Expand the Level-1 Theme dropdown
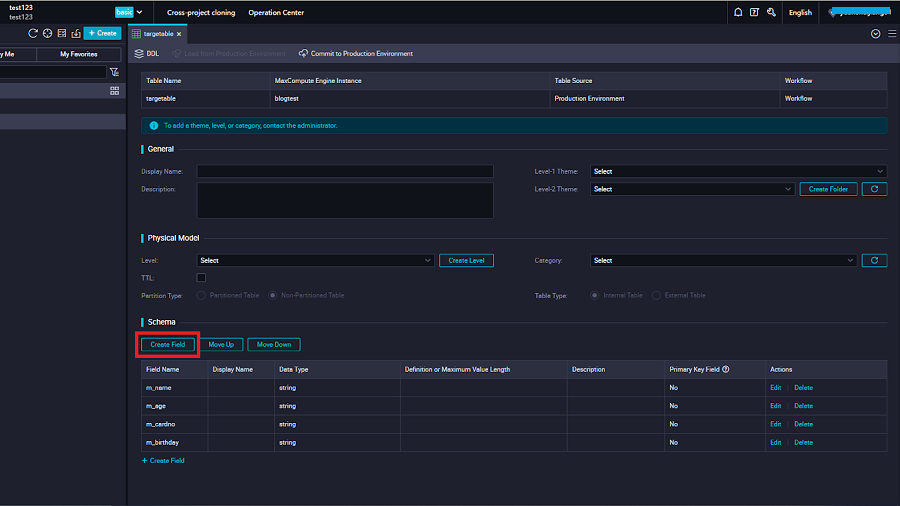This screenshot has height=506, width=900. coord(738,171)
